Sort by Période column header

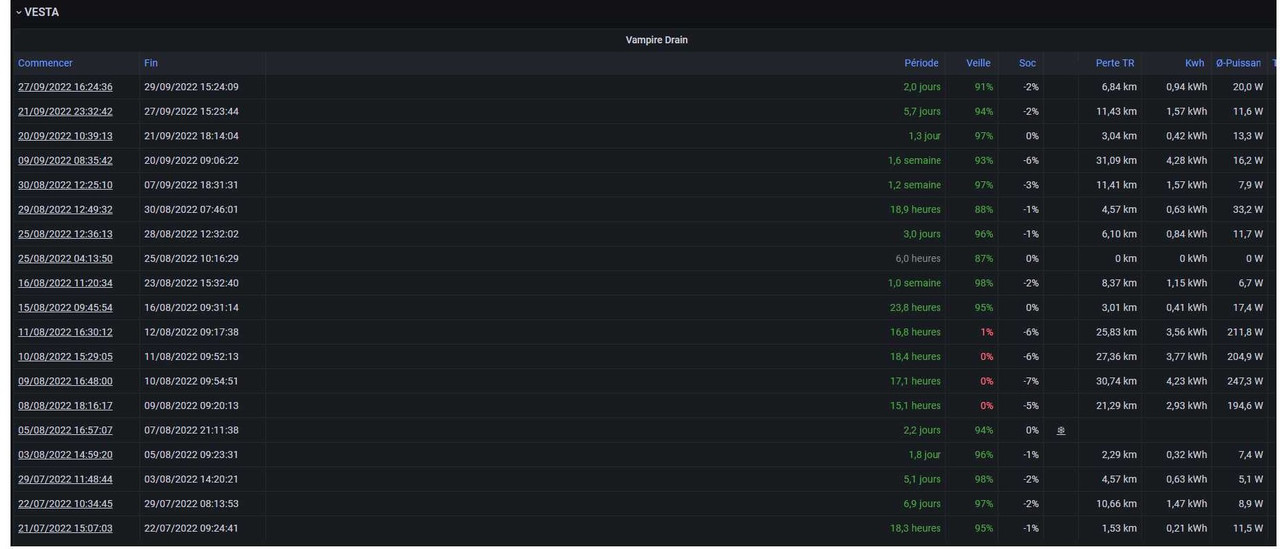point(921,63)
